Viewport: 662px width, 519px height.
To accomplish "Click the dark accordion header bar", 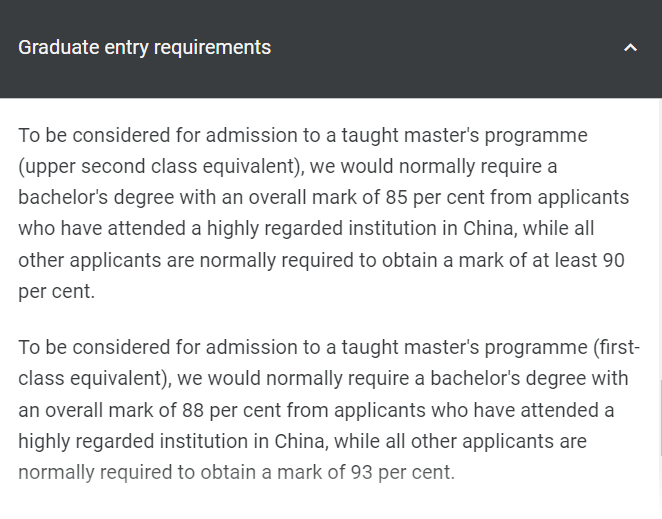I will click(331, 49).
